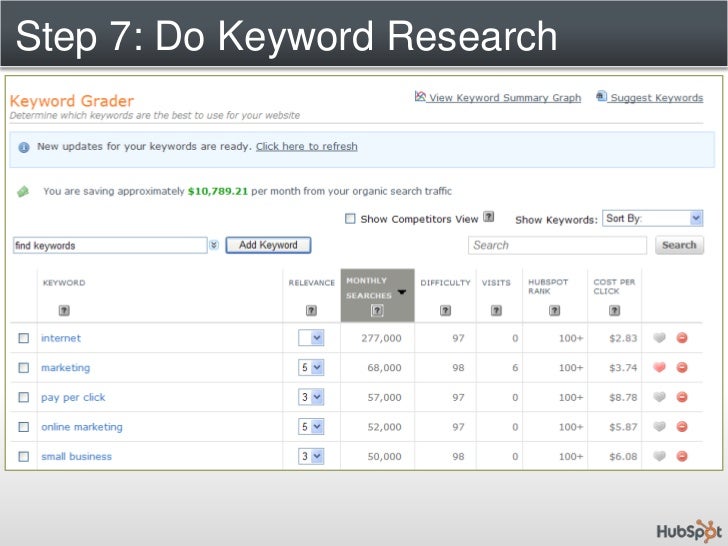This screenshot has width=728, height=546.
Task: Open relevance dropdown for small business
Action: (311, 456)
